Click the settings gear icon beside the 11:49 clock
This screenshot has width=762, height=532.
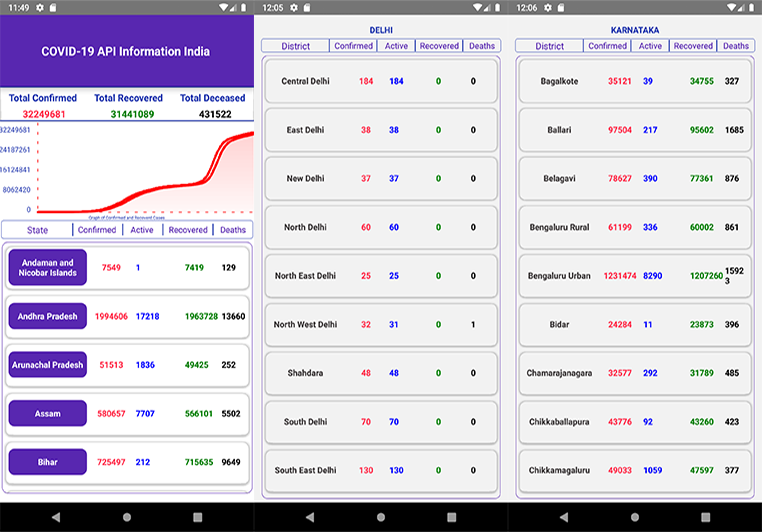[x=40, y=7]
